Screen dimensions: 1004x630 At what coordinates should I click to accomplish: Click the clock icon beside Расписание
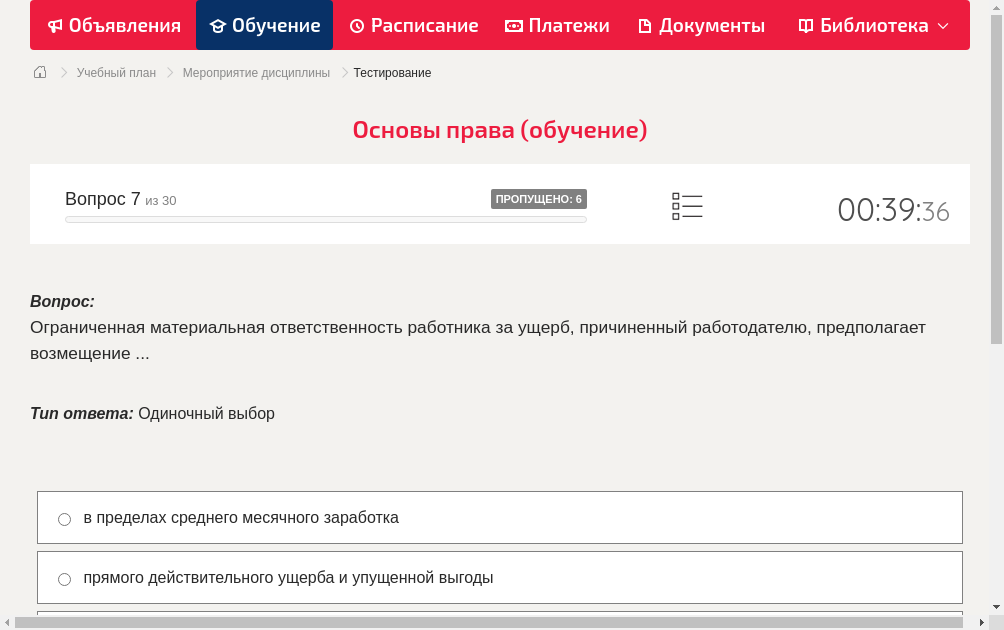click(356, 25)
